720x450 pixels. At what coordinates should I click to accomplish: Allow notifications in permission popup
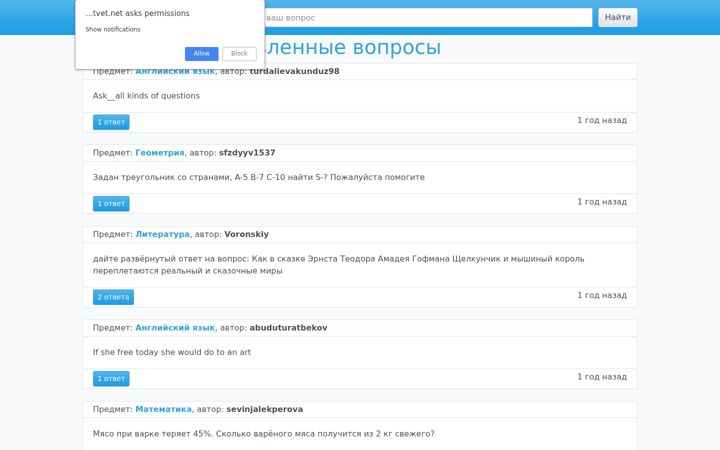pyautogui.click(x=202, y=54)
